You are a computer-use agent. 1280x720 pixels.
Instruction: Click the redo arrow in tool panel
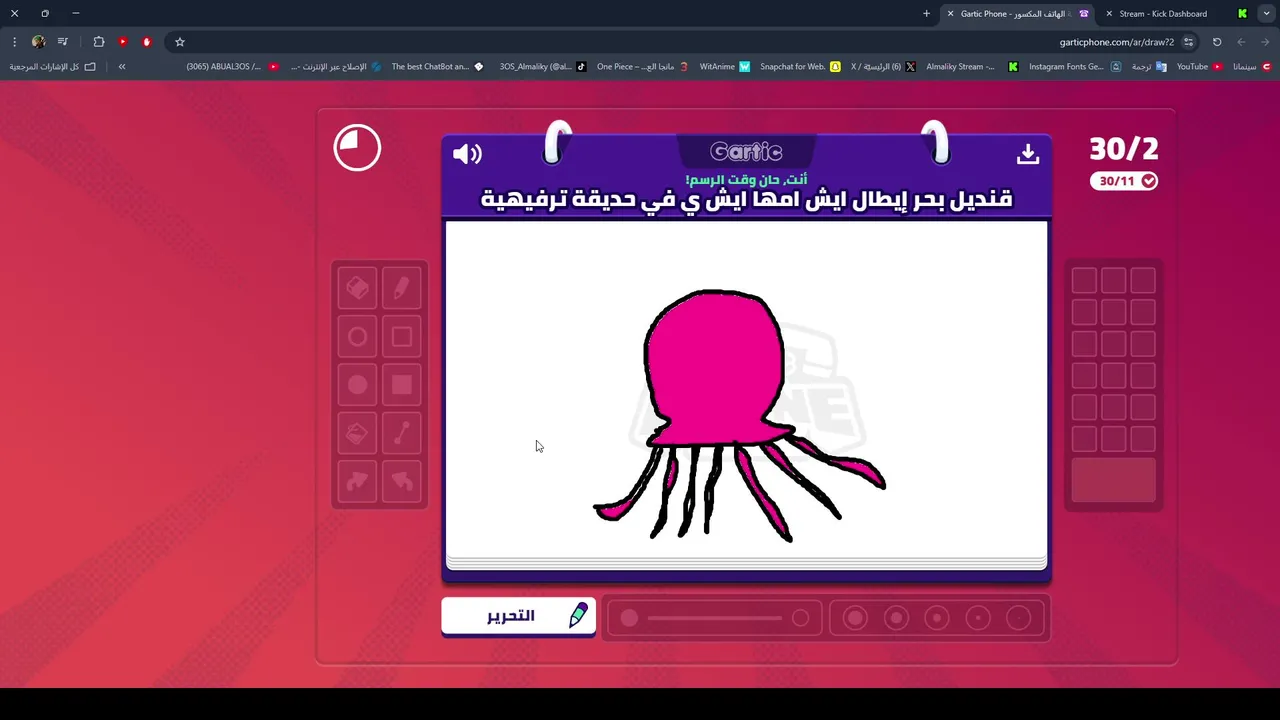coord(357,481)
